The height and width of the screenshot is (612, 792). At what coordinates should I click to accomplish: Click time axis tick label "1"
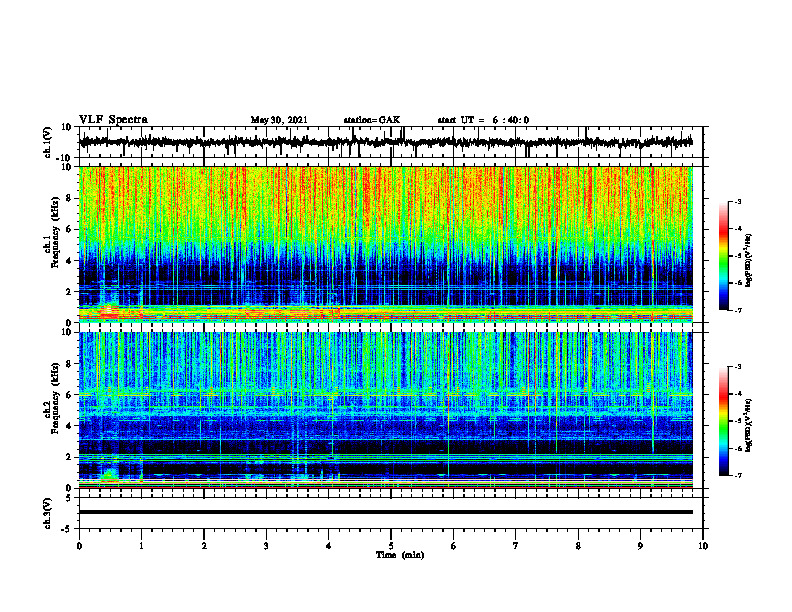click(x=141, y=546)
